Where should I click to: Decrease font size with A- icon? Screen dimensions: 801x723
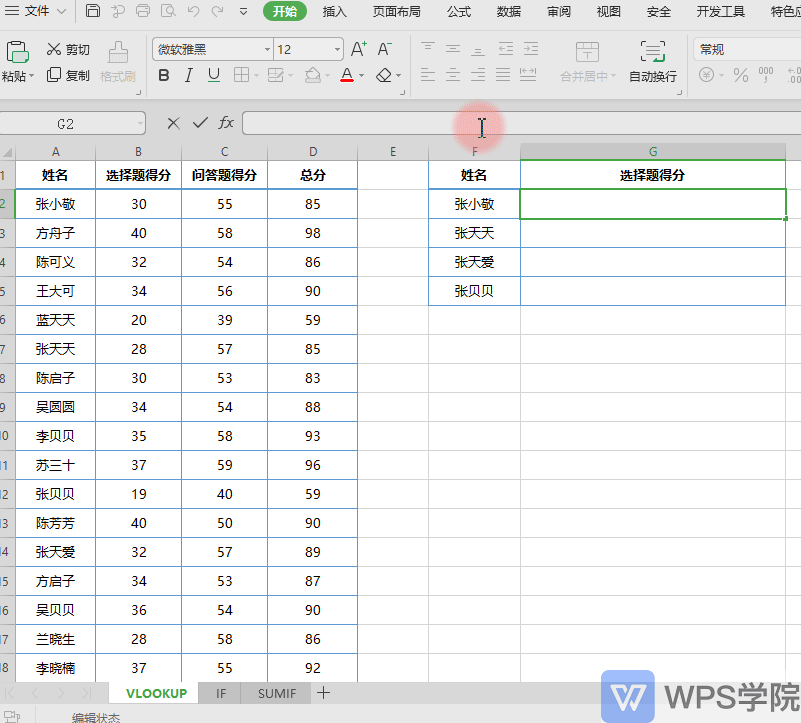point(384,49)
